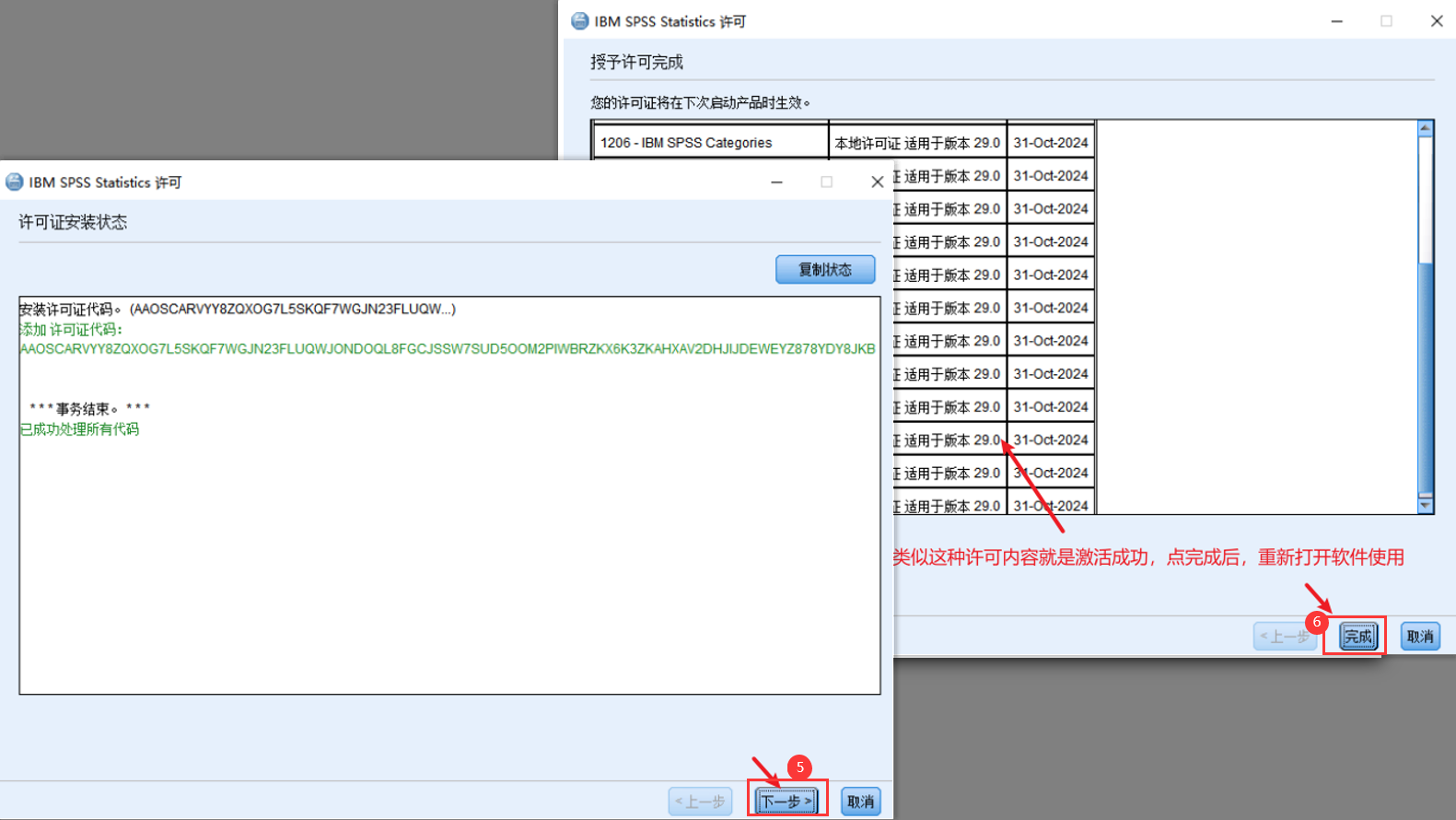The image size is (1456, 820).
Task: Click the SPSS icon in 授予许可完成 title bar
Action: click(x=580, y=21)
